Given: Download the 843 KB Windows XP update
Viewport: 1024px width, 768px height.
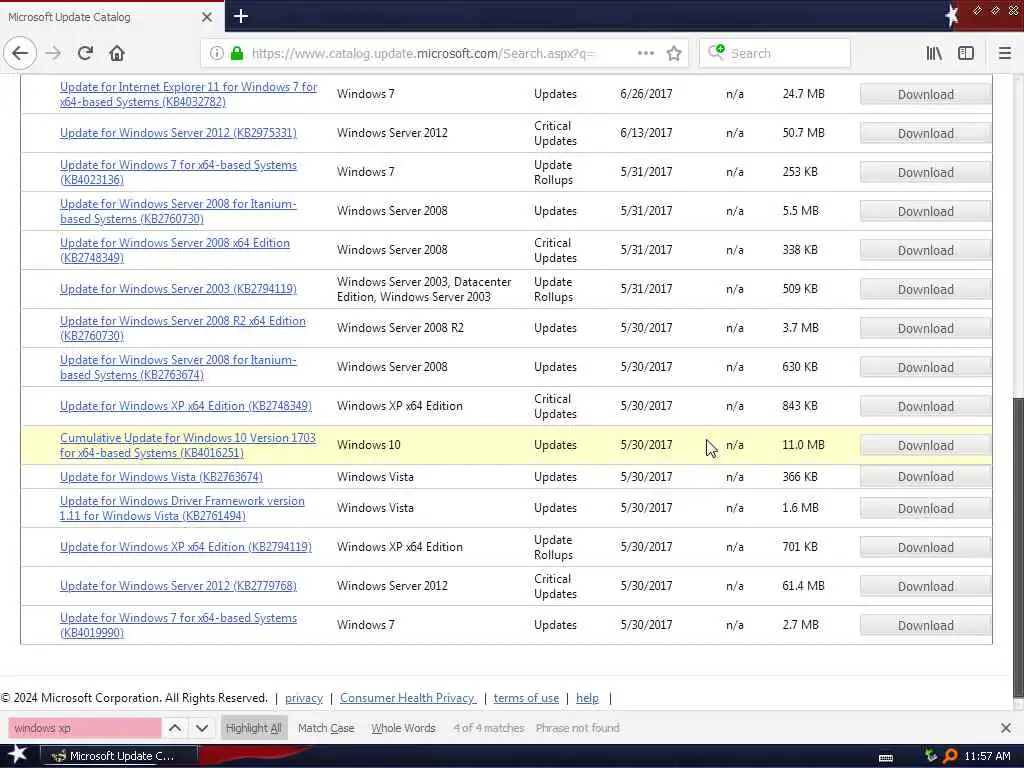Looking at the screenshot, I should (925, 406).
